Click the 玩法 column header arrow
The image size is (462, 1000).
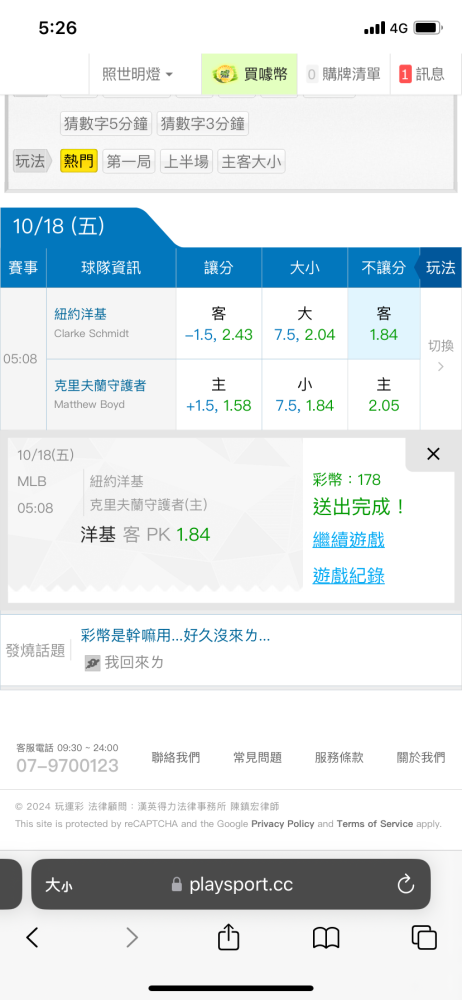[x=438, y=268]
